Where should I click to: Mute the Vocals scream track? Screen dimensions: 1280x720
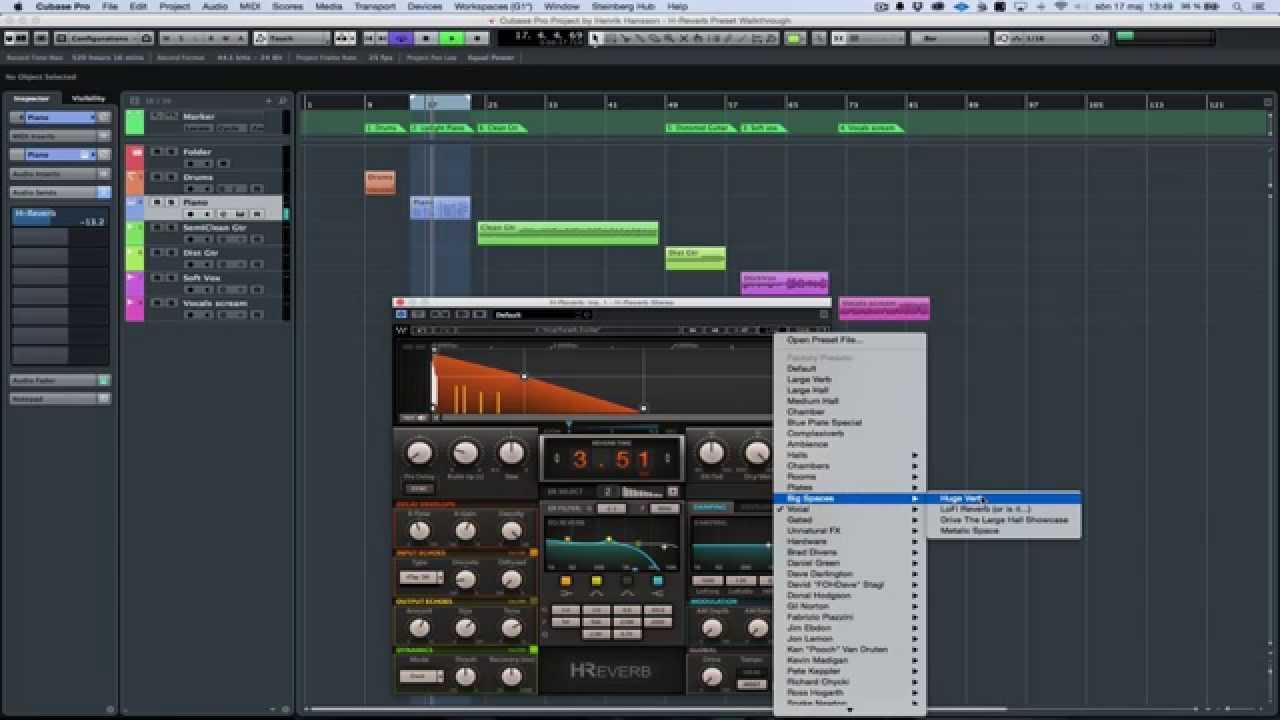tap(157, 303)
